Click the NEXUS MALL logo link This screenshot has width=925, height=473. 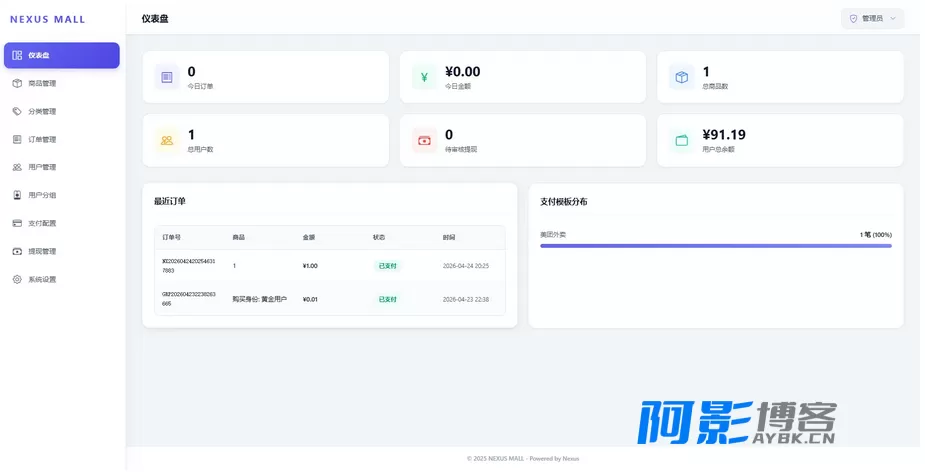click(x=48, y=19)
